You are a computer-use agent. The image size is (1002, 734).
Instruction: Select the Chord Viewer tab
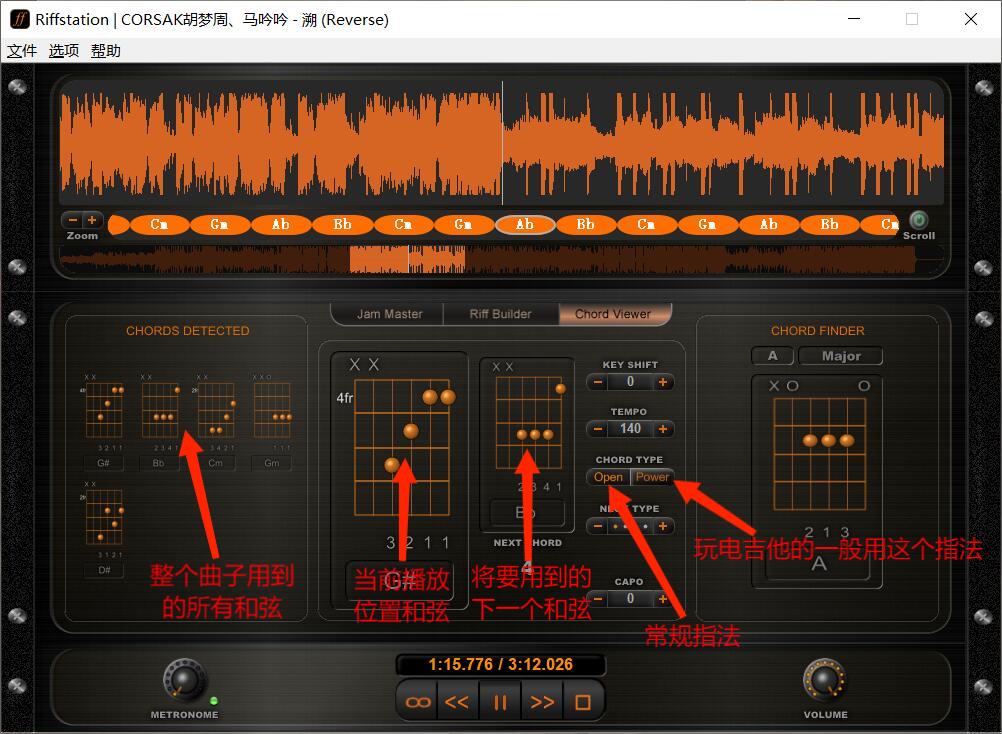[x=613, y=314]
